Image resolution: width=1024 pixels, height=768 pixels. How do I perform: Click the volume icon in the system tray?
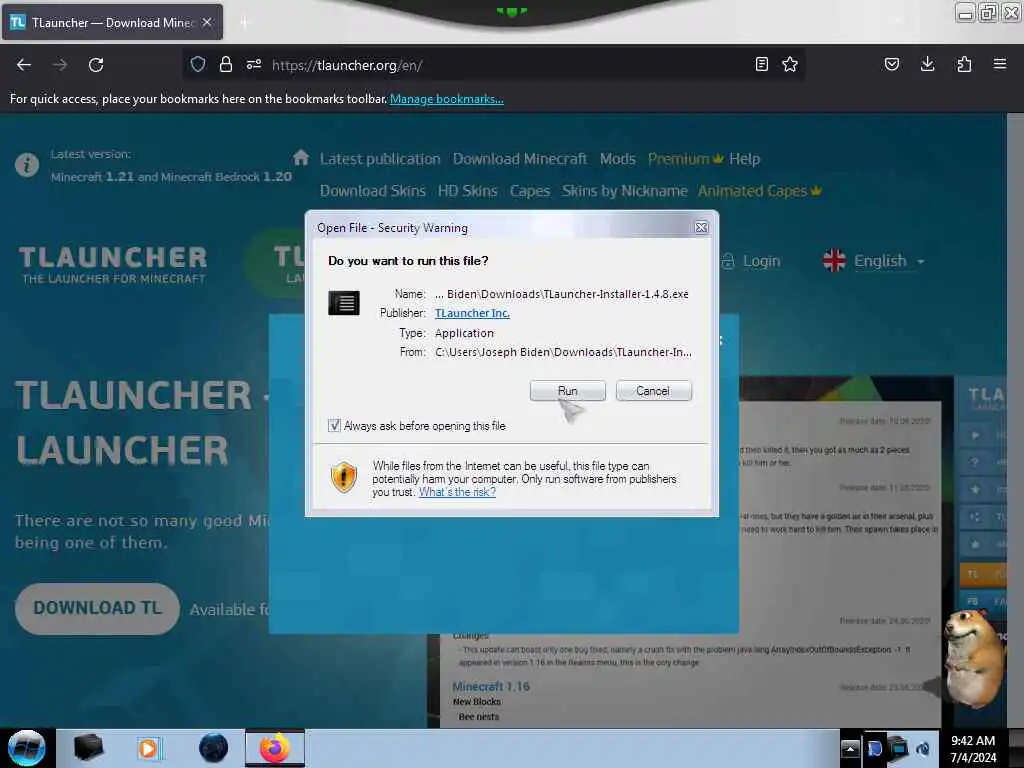point(923,748)
